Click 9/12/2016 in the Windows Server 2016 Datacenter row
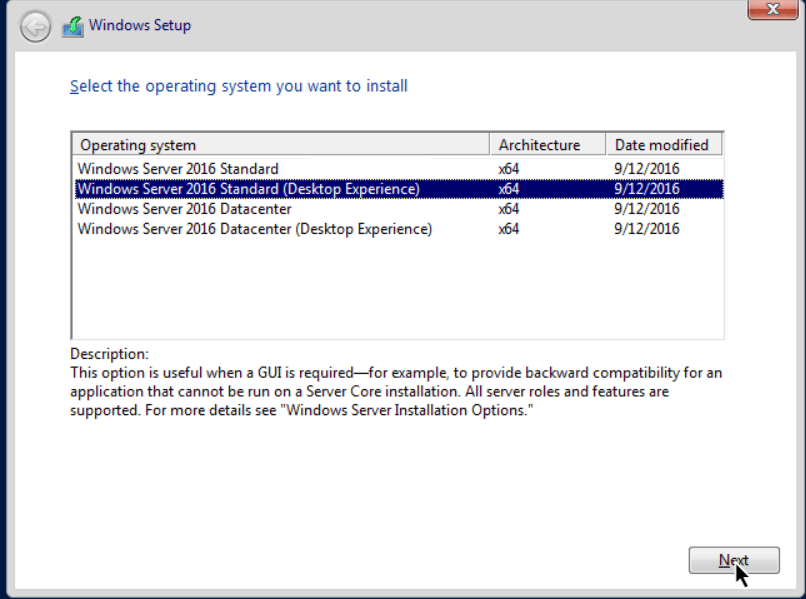The image size is (806, 599). [647, 209]
